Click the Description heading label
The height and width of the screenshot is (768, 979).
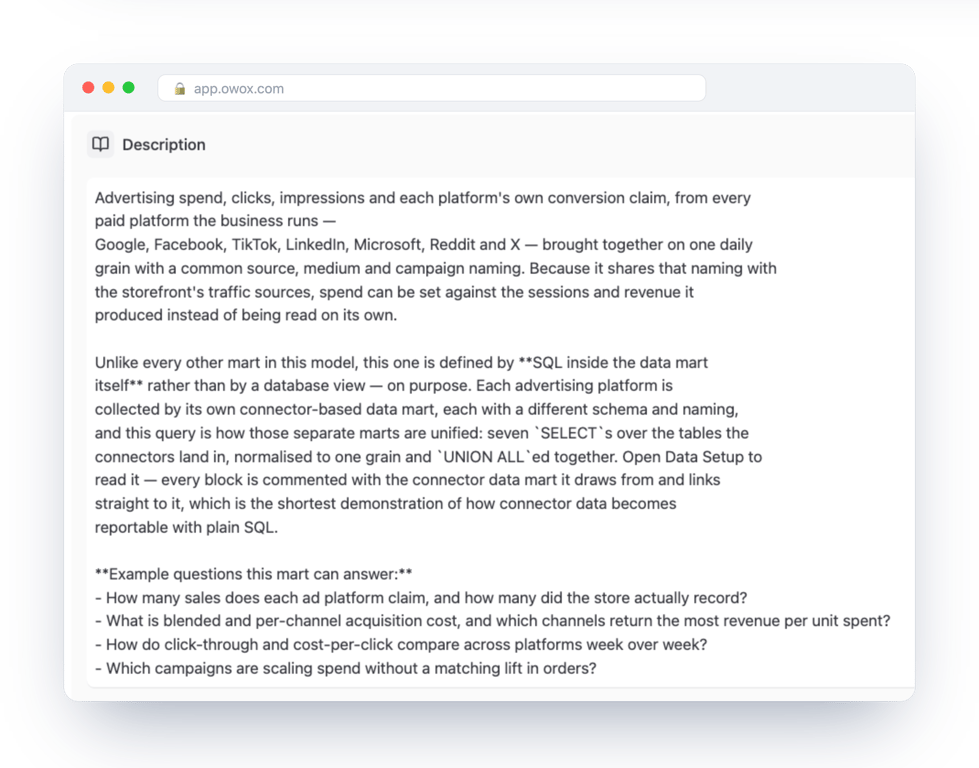[164, 145]
